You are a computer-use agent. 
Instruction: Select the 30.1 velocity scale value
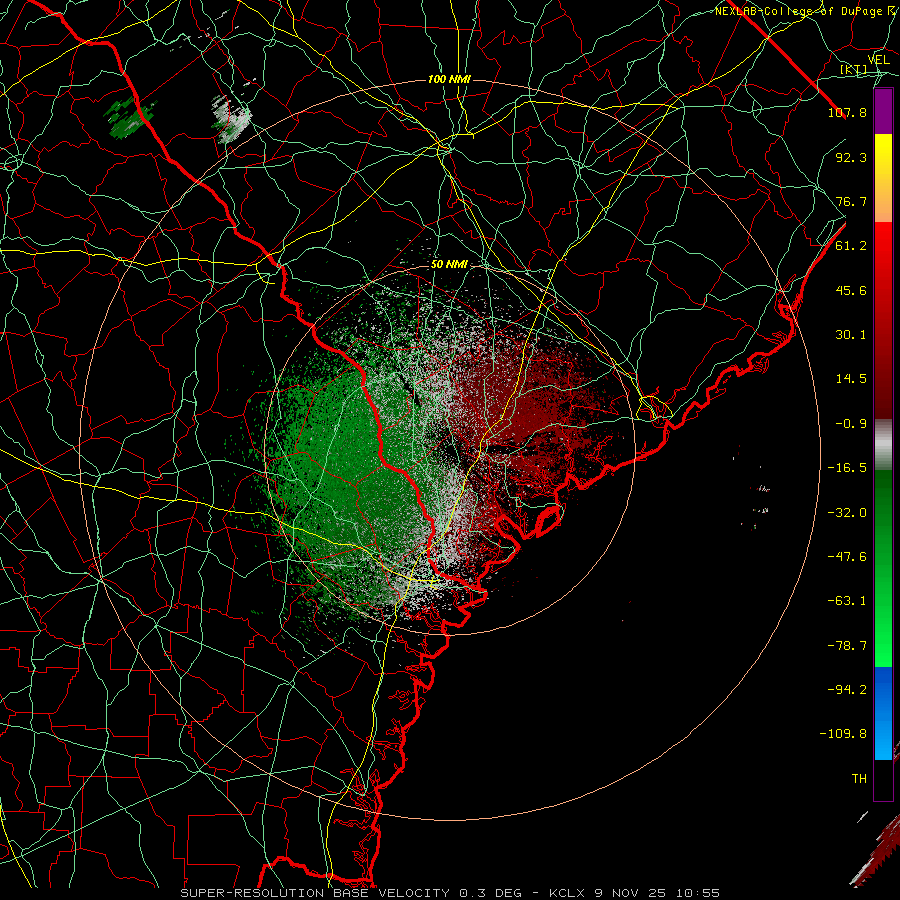pyautogui.click(x=851, y=335)
